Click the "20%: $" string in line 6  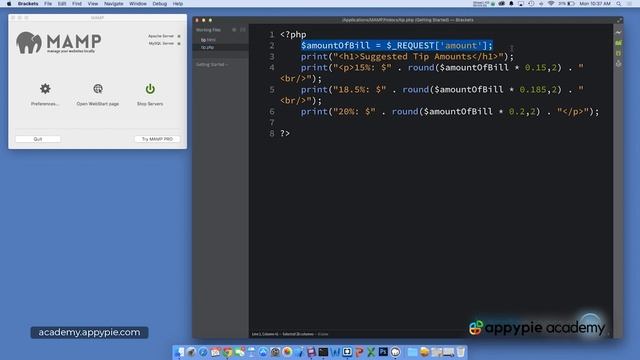(x=354, y=111)
